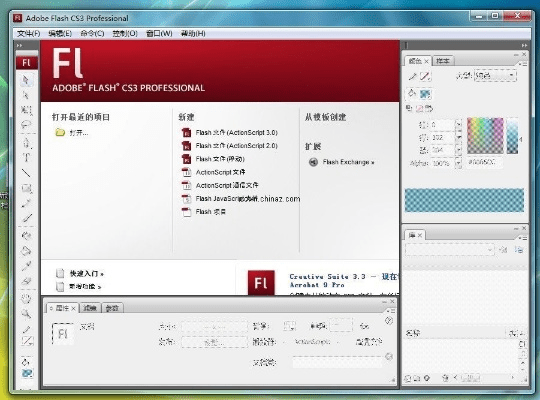Open the Properties panel options menu
The image size is (540, 400).
[x=392, y=310]
